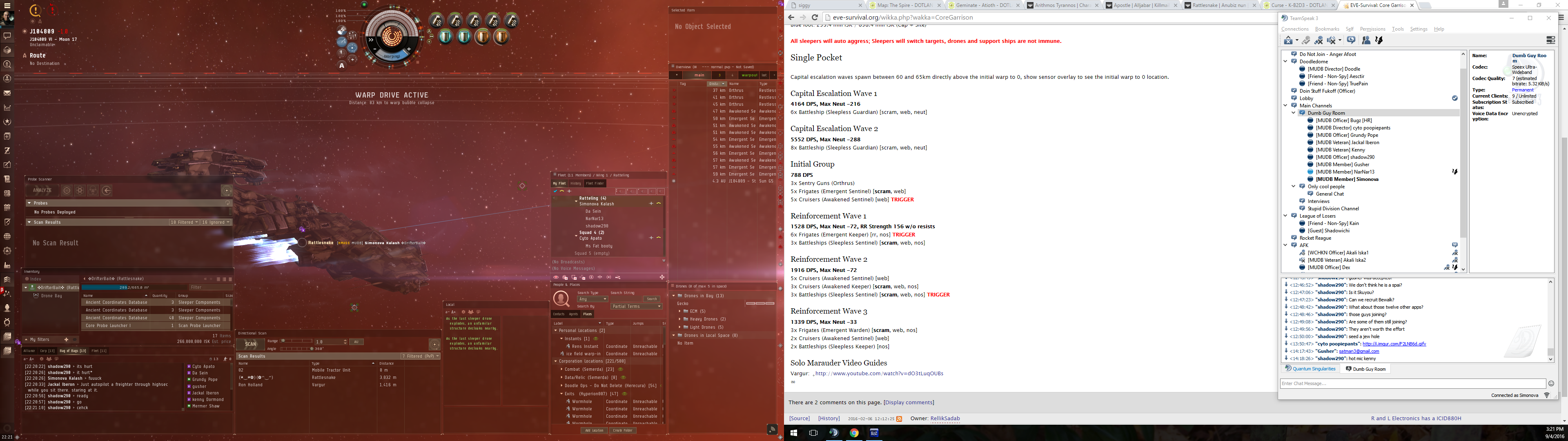The width and height of the screenshot is (1568, 441).
Task: Collapse Personal Locations folder
Action: pyautogui.click(x=556, y=331)
